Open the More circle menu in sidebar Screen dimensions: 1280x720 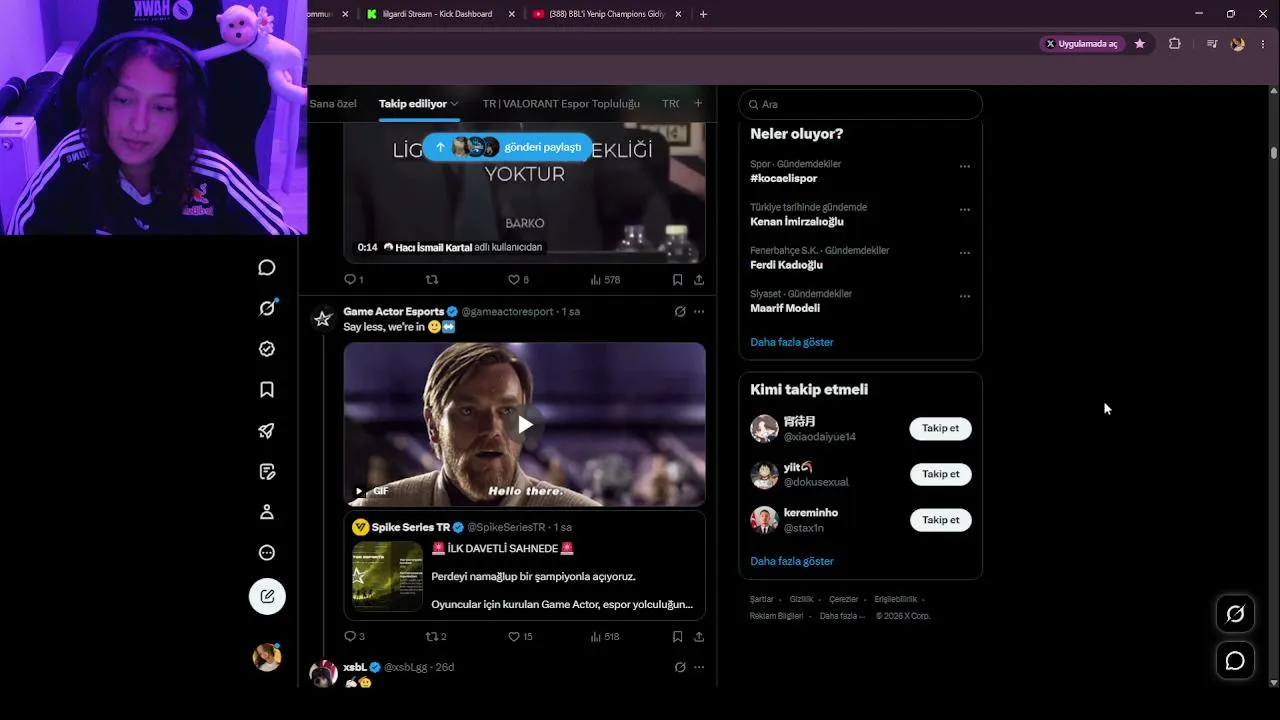click(267, 553)
